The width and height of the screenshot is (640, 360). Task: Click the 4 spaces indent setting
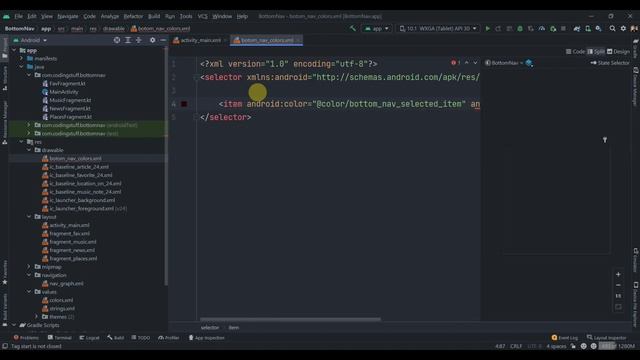556,346
